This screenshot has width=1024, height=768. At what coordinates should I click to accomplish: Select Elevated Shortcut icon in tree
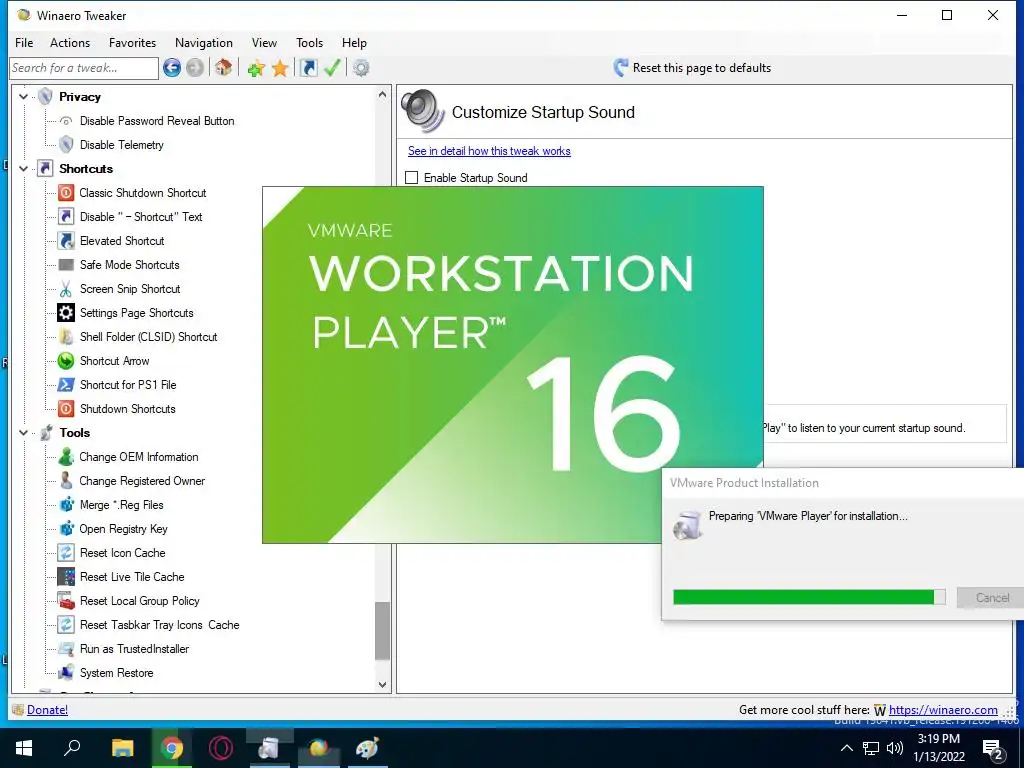[x=66, y=240]
